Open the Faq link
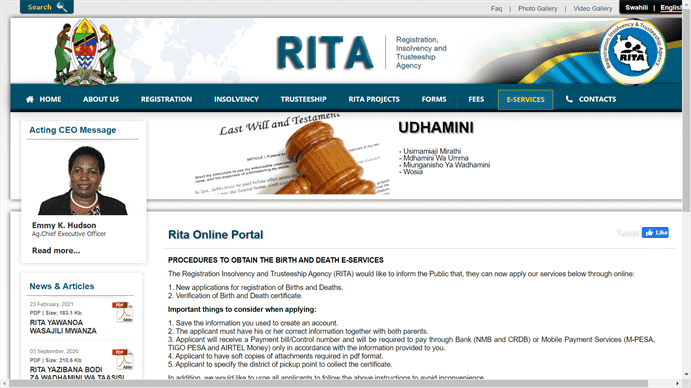Image resolution: width=691 pixels, height=388 pixels. (x=496, y=8)
